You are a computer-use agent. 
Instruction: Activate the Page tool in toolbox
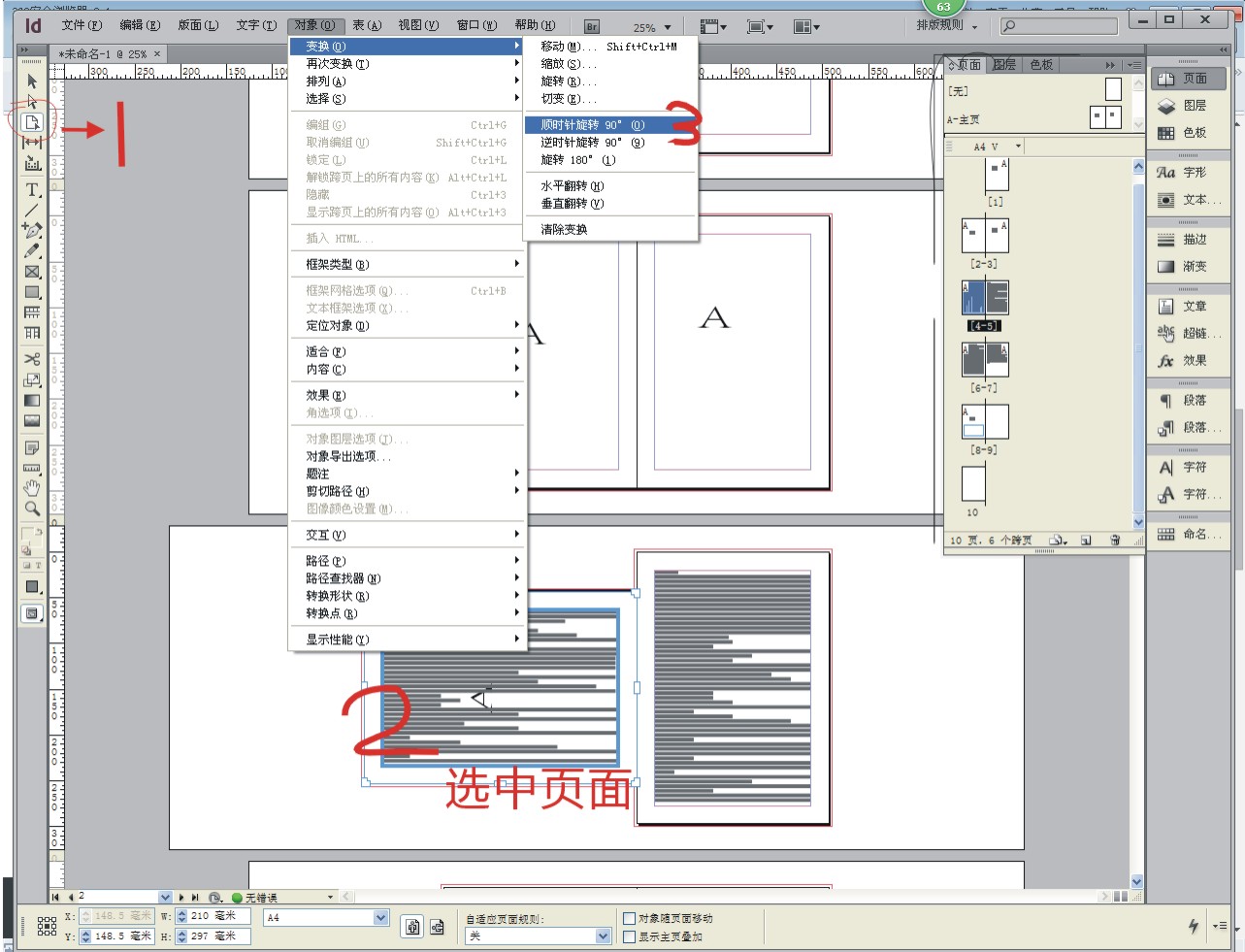click(x=32, y=122)
